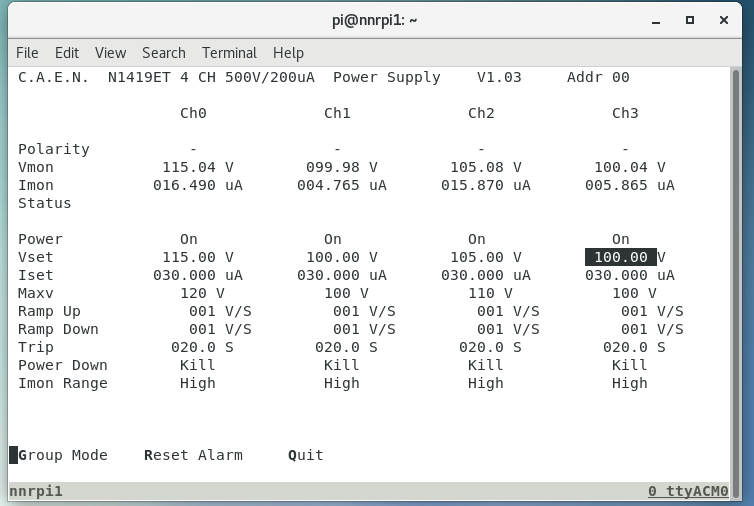754x506 pixels.
Task: Toggle the Ch2 Power On setting
Action: click(x=477, y=239)
